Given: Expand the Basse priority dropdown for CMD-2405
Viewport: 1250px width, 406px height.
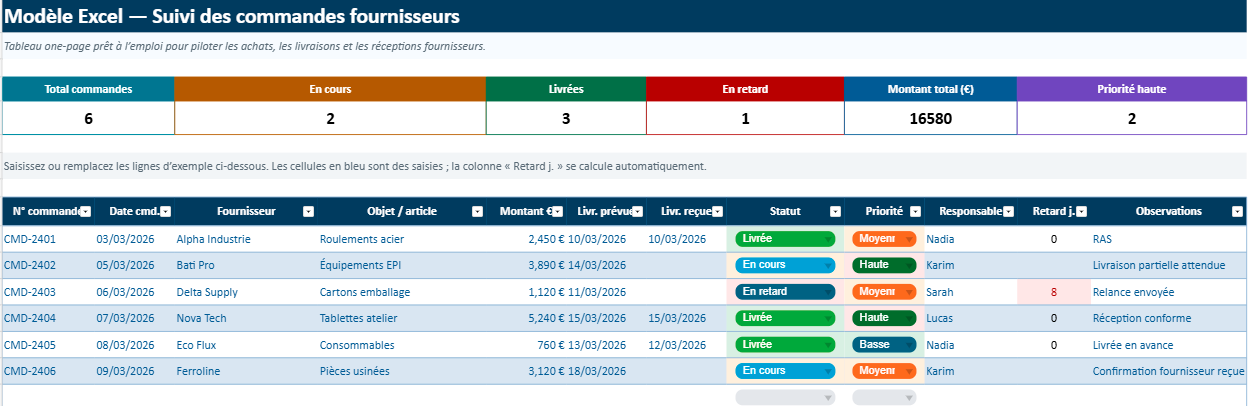Looking at the screenshot, I should click(907, 345).
